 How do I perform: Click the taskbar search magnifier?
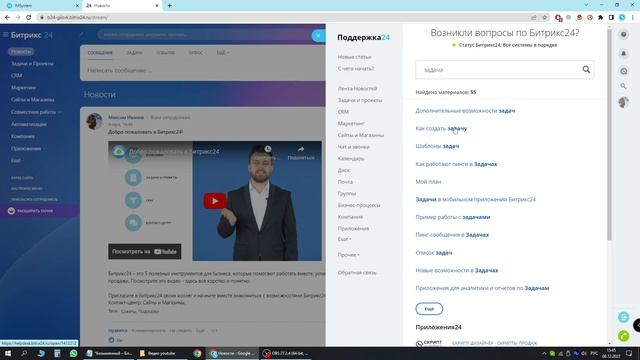[x=24, y=353]
